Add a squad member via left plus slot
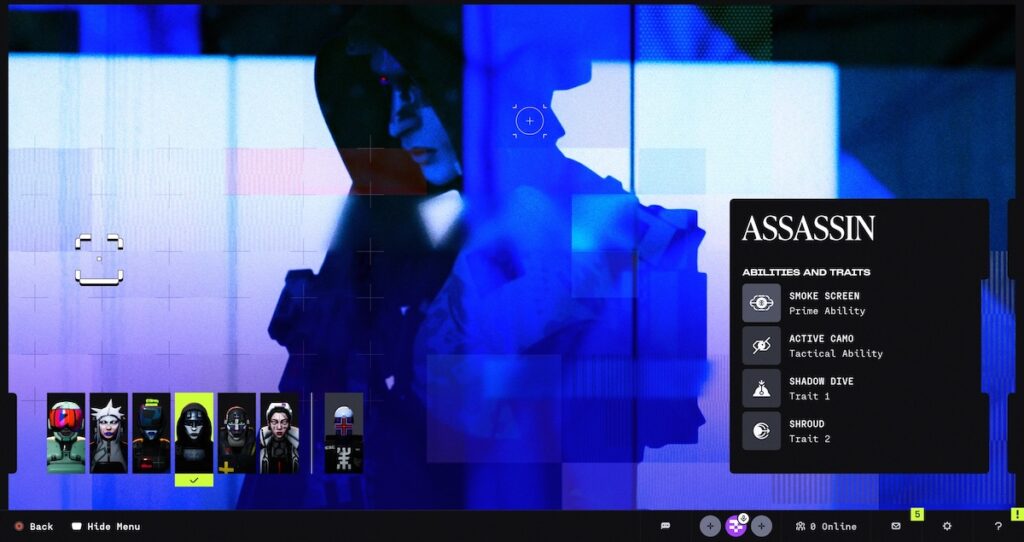Screen dimensions: 1024x542 (x=711, y=526)
